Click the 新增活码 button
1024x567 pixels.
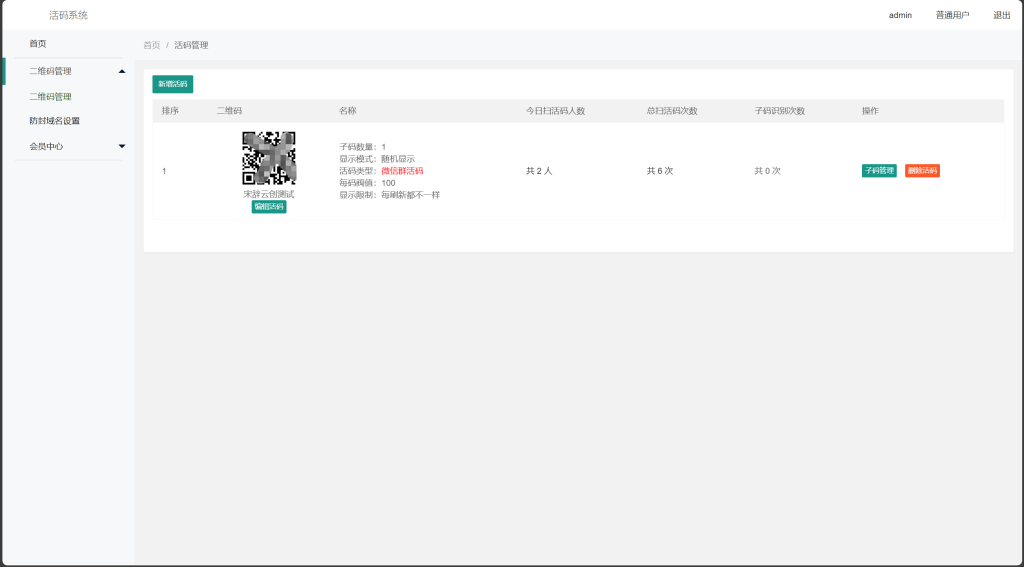pyautogui.click(x=172, y=84)
